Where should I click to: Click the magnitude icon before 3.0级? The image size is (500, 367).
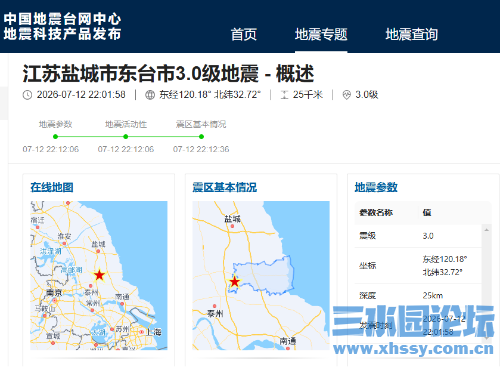tap(347, 95)
